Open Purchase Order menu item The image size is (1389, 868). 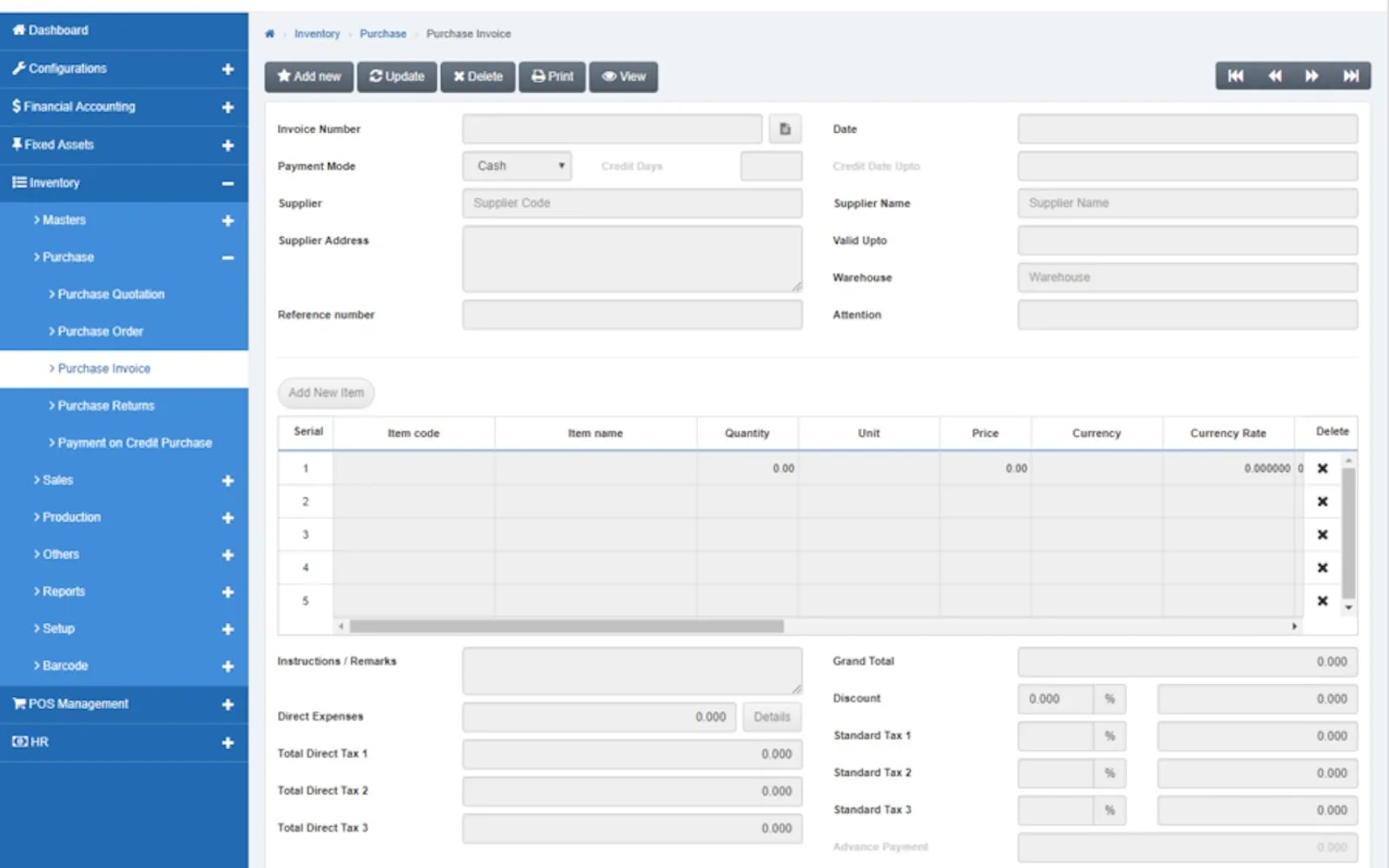pos(124,332)
